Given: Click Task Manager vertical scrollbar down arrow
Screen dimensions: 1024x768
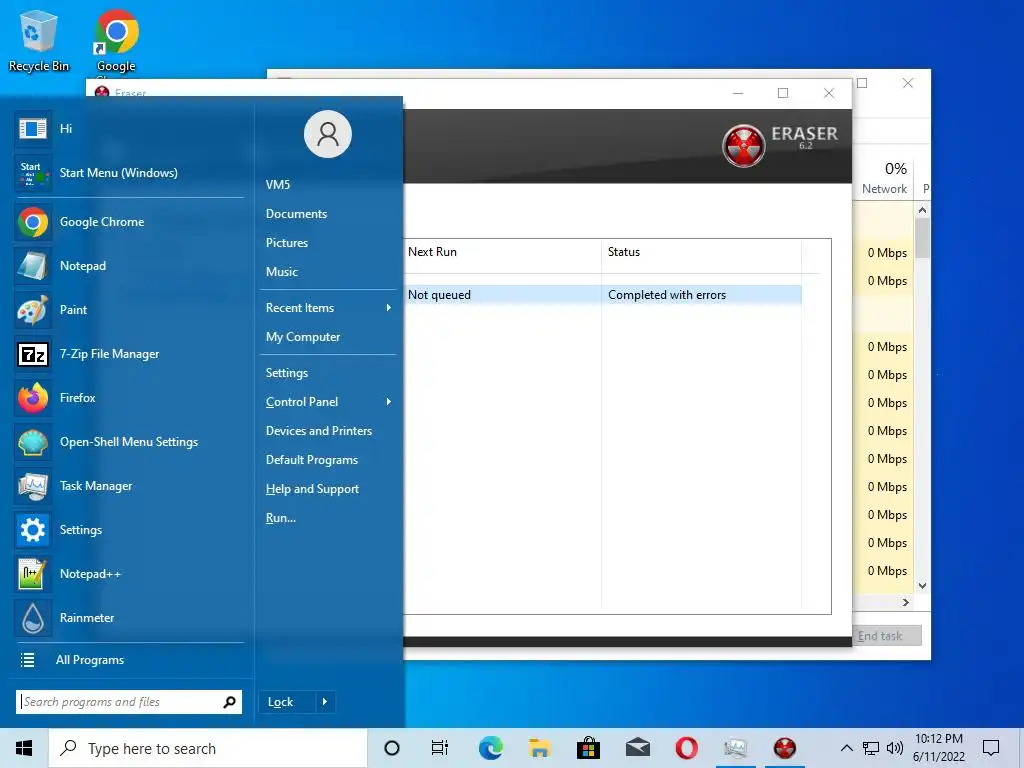Looking at the screenshot, I should pyautogui.click(x=922, y=586).
